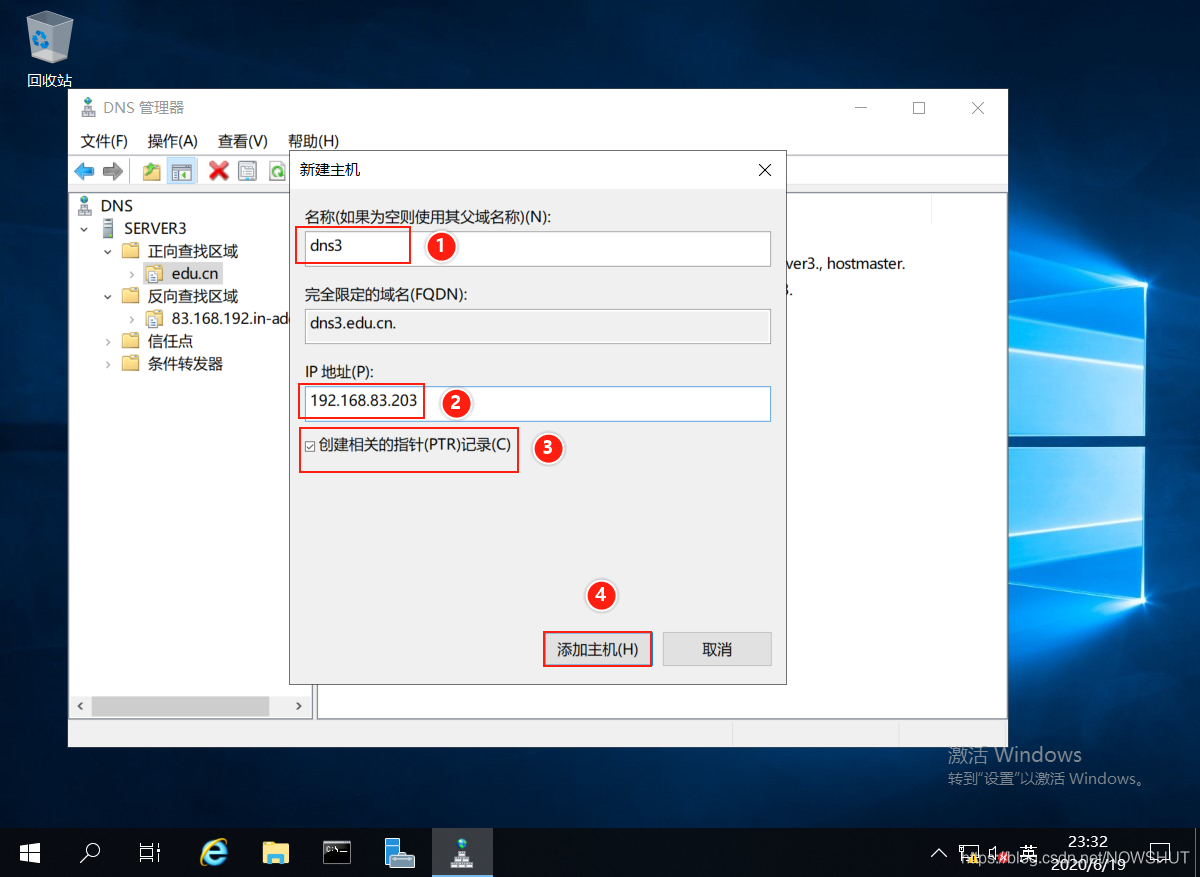This screenshot has height=877, width=1200.
Task: Open the 操作(A) menu
Action: 172,141
